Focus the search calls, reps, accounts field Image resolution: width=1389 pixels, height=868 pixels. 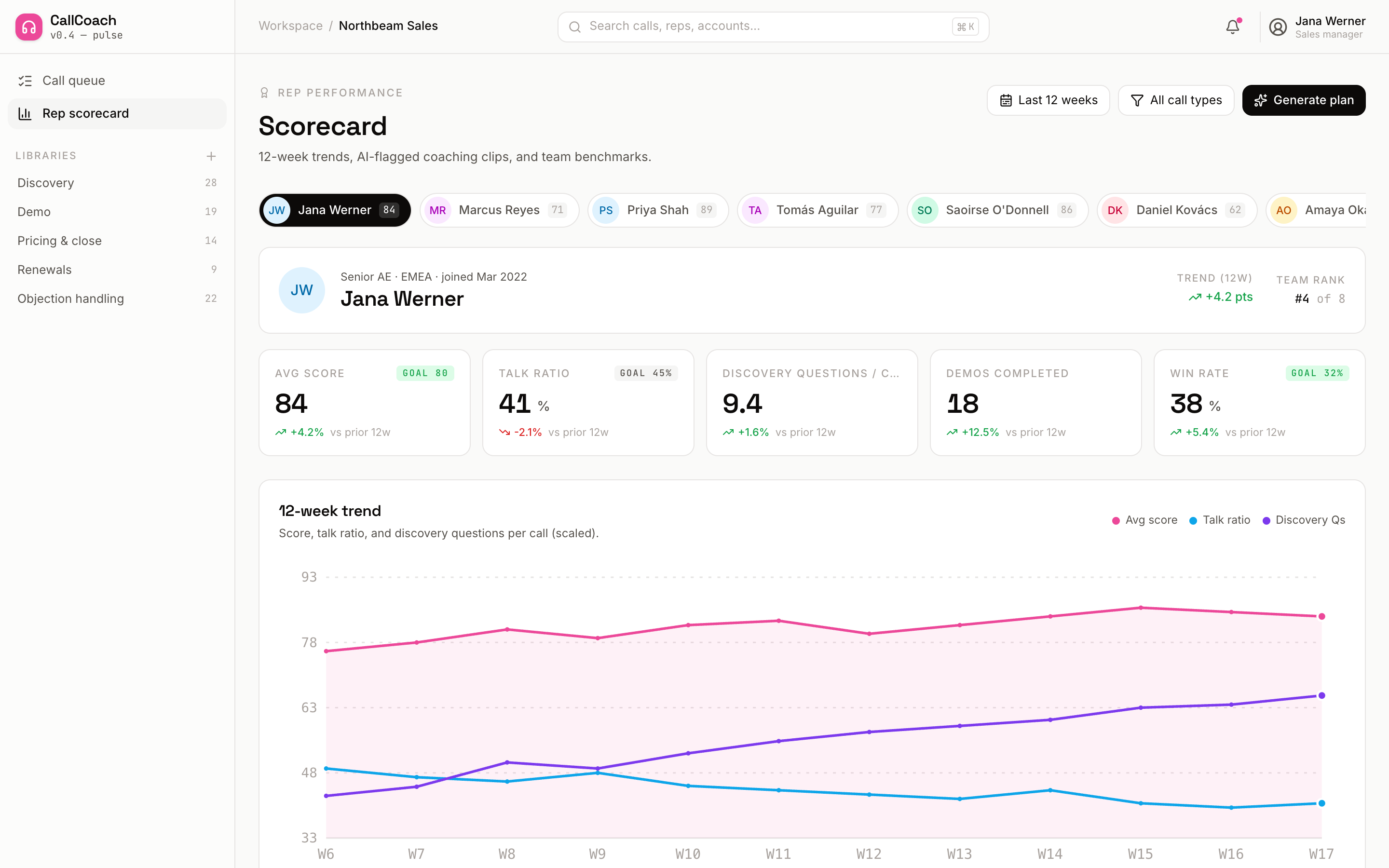773,27
